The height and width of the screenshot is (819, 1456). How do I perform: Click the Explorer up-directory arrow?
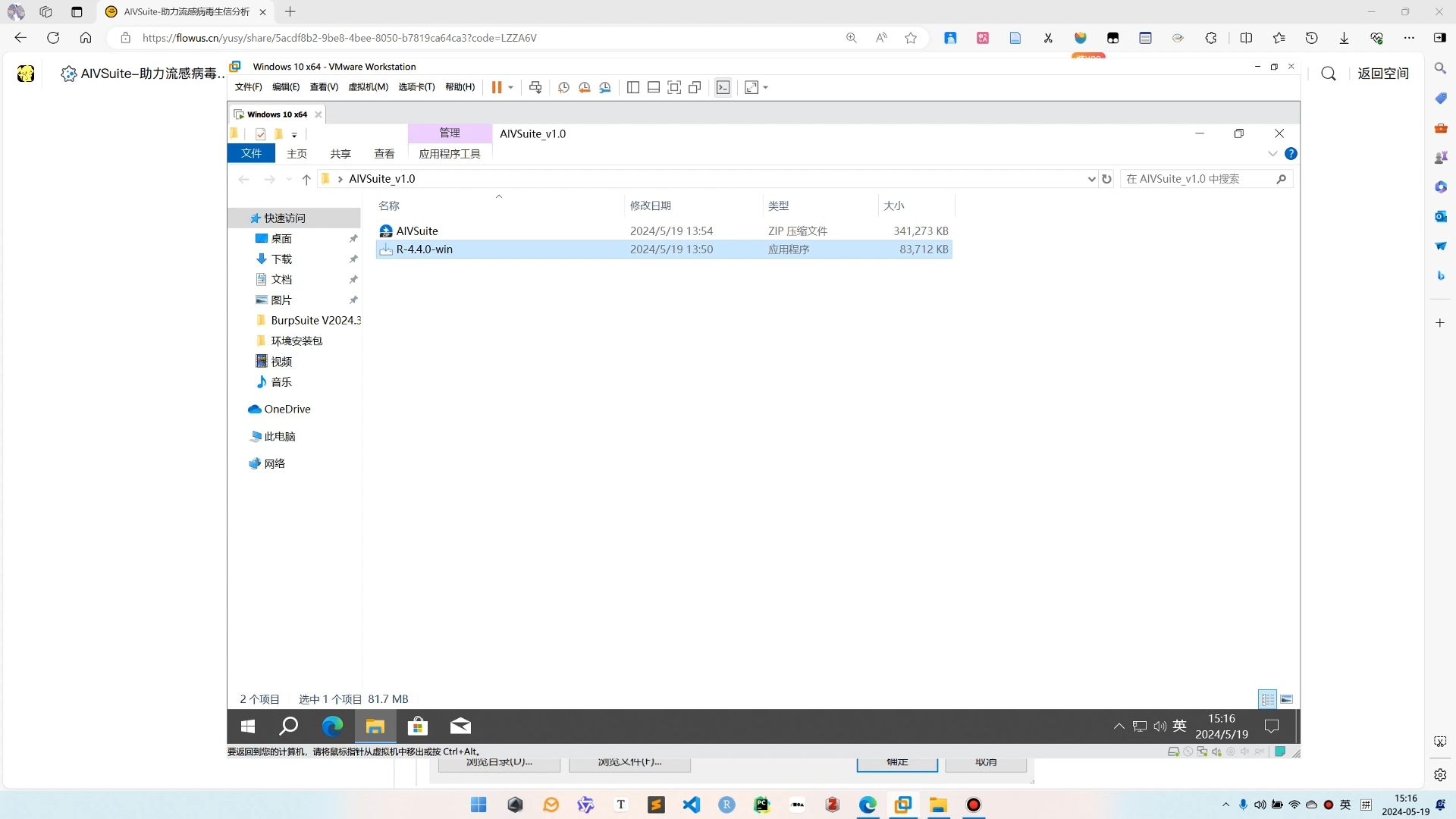[306, 179]
